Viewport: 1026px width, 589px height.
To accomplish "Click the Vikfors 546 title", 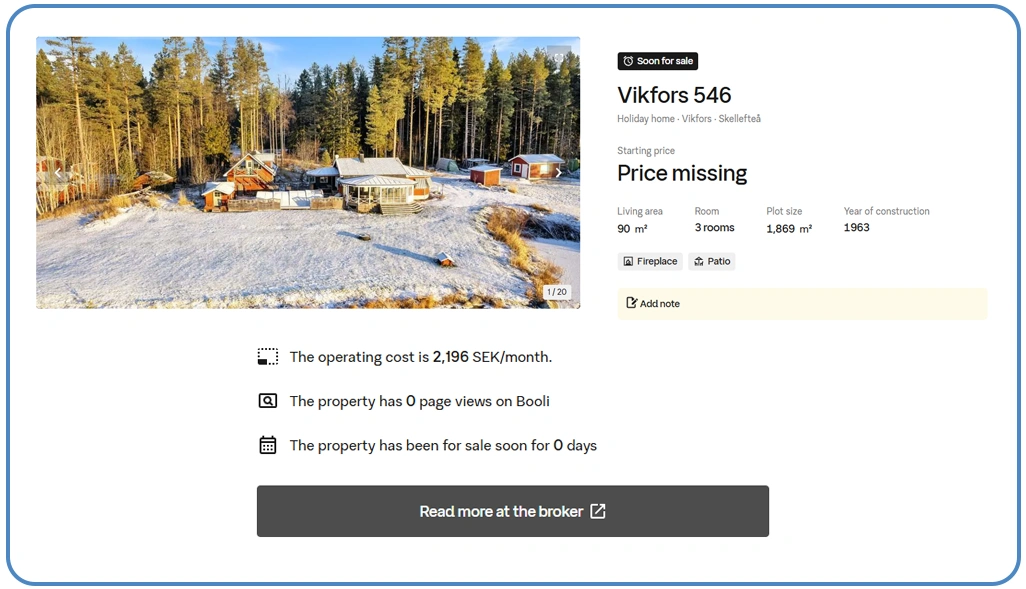I will (x=674, y=95).
